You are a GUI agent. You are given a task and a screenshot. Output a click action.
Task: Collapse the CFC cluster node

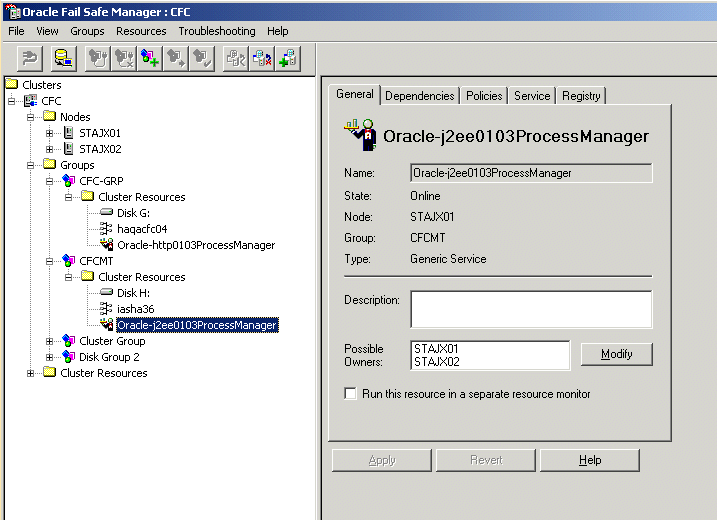coord(11,101)
